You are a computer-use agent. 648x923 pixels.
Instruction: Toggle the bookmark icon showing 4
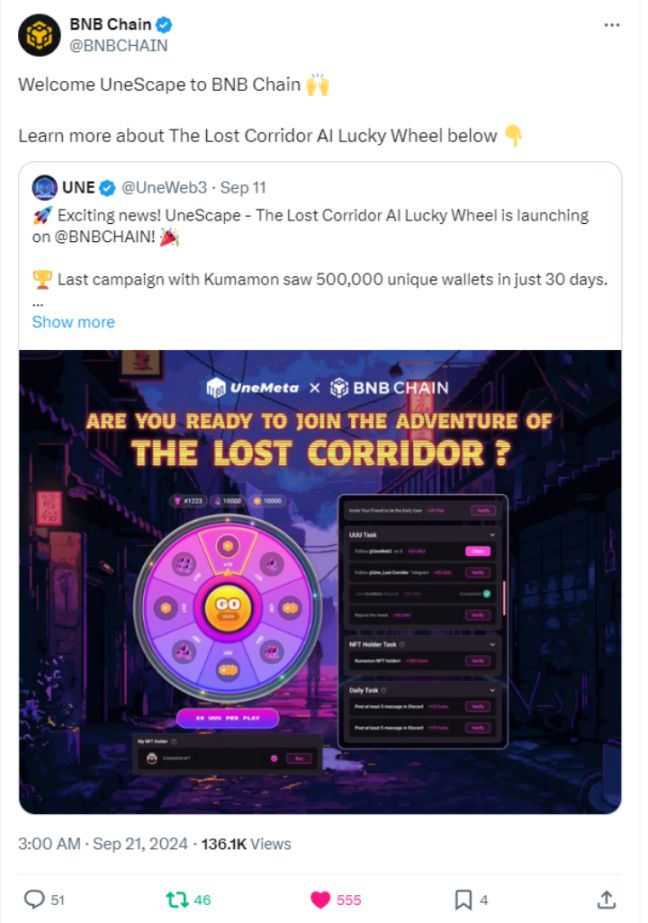463,900
